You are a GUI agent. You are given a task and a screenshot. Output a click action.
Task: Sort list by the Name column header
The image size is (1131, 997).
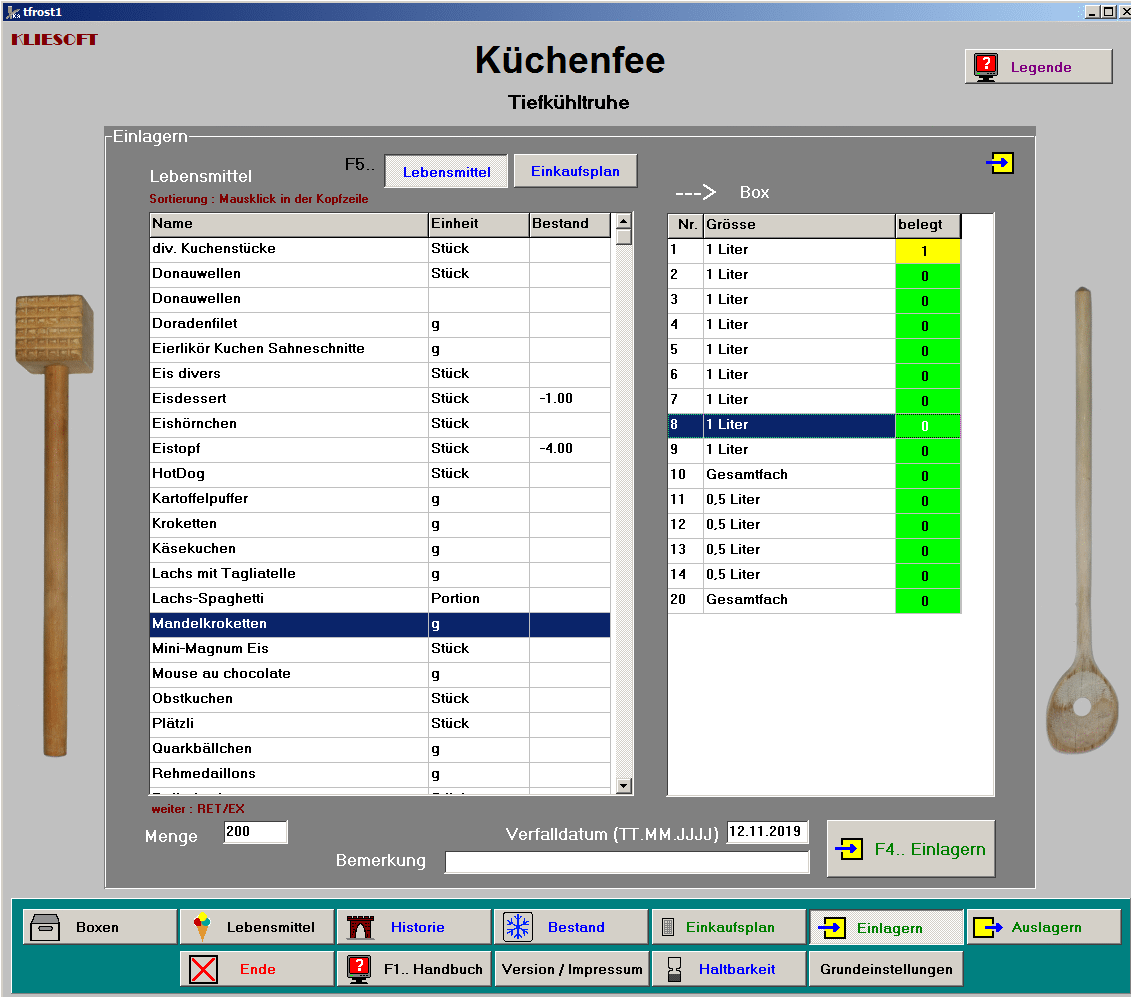(x=288, y=224)
